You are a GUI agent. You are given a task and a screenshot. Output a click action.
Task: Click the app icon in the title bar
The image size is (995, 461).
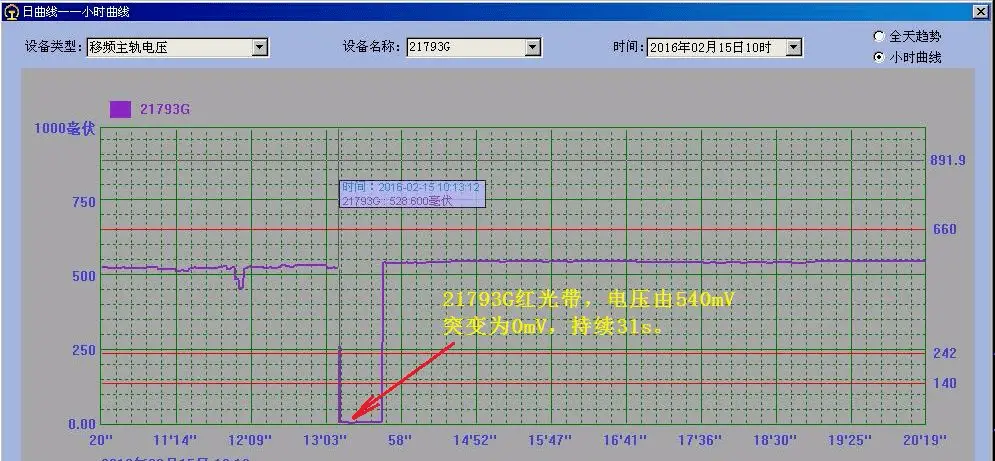click(12, 11)
